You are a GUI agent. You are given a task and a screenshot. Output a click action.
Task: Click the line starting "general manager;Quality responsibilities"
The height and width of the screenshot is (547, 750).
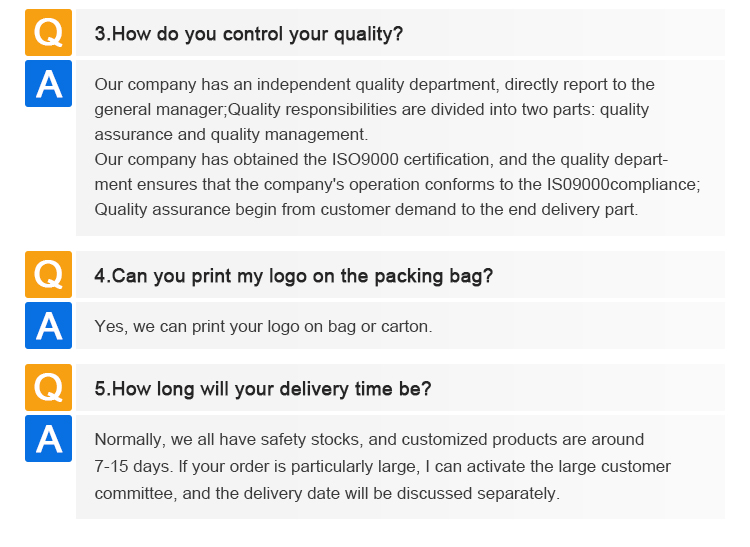pos(371,109)
